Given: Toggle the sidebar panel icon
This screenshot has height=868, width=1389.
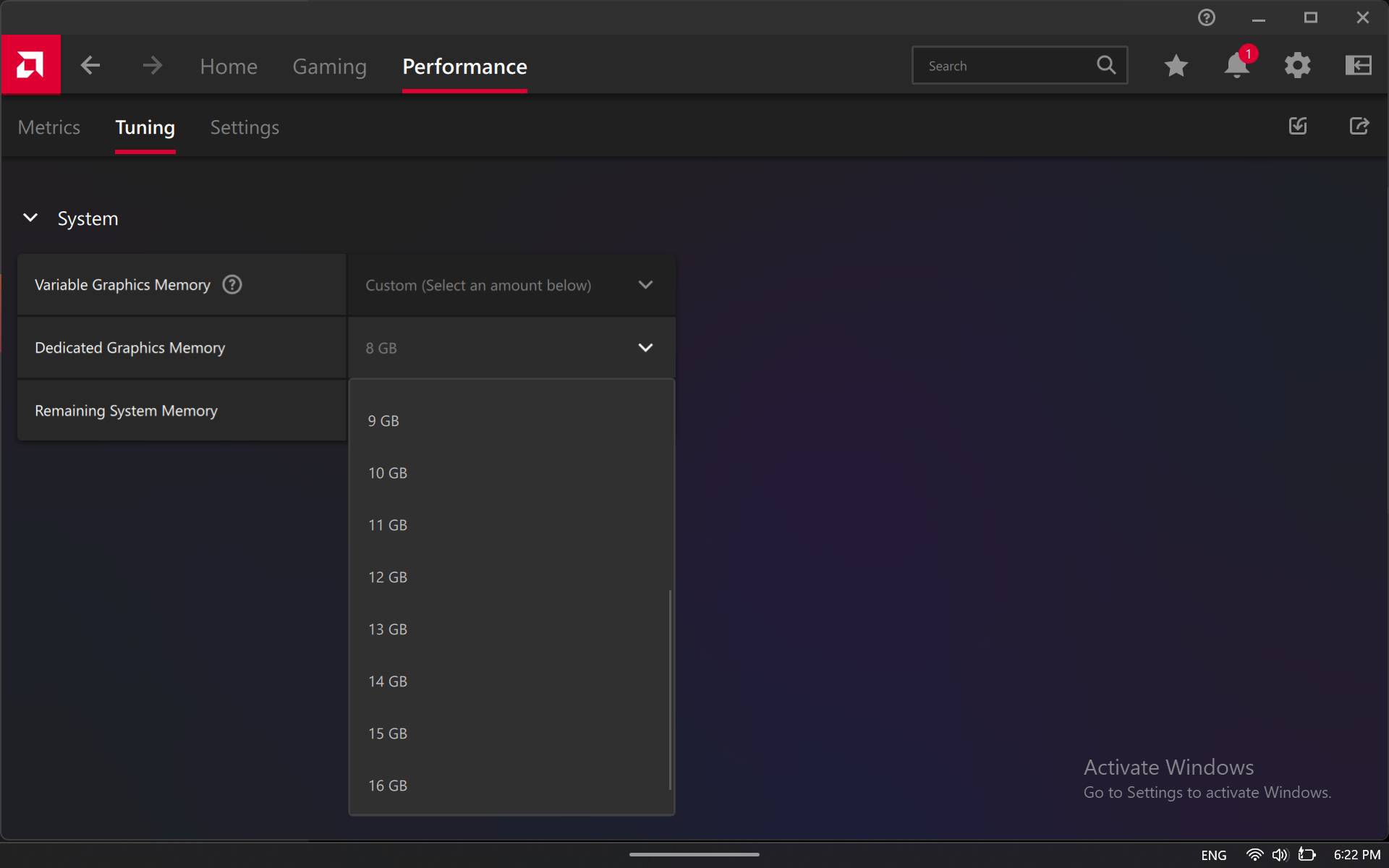Looking at the screenshot, I should point(1358,66).
